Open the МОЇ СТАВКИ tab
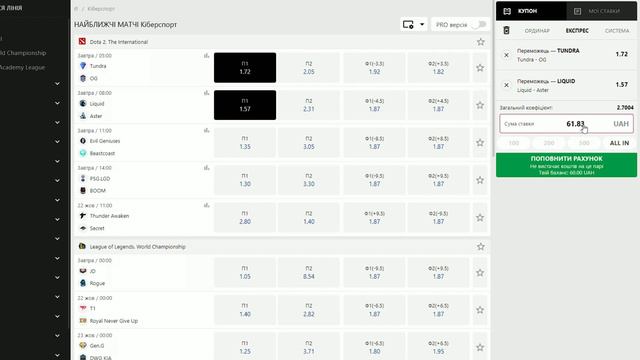Screen dimensions: 640x360 coord(602,11)
